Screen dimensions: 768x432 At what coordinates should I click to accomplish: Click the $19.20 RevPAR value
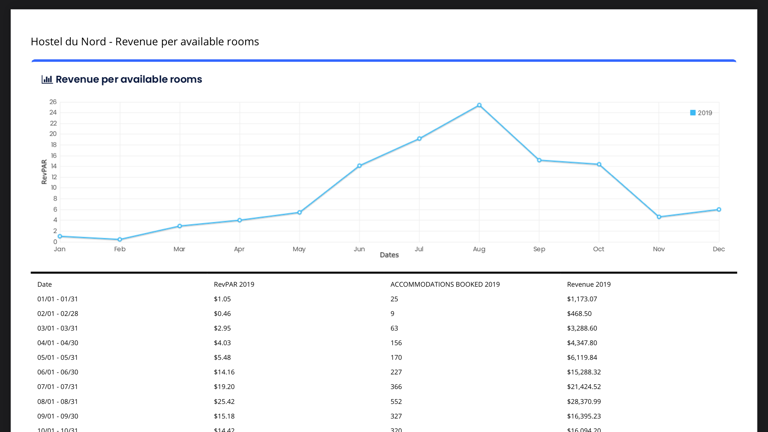coord(224,387)
